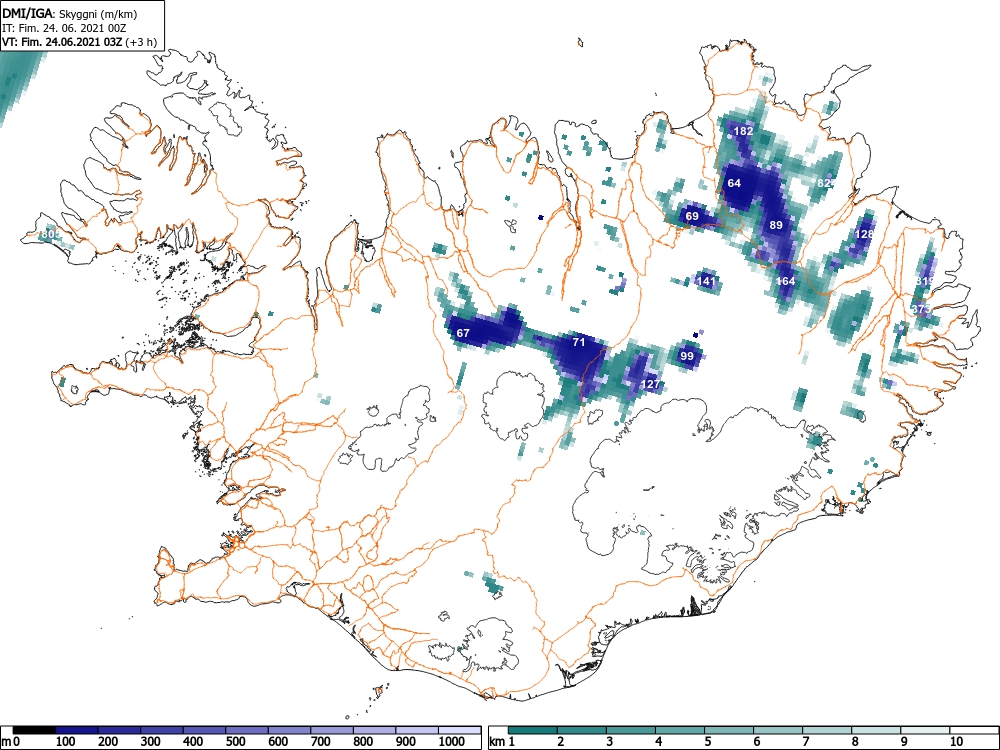Click the 9 label on the km legend
Screen dimensions: 1000x750
904,742
